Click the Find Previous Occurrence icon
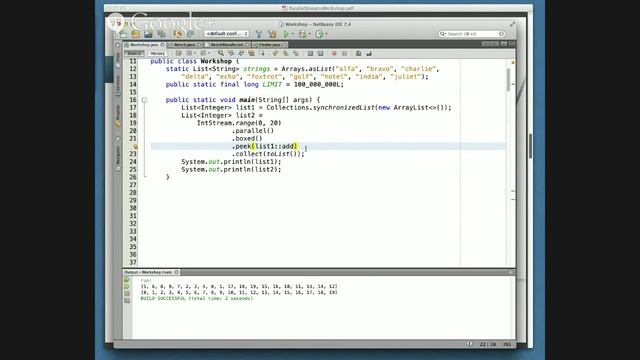640x360 pixels. 231,53
